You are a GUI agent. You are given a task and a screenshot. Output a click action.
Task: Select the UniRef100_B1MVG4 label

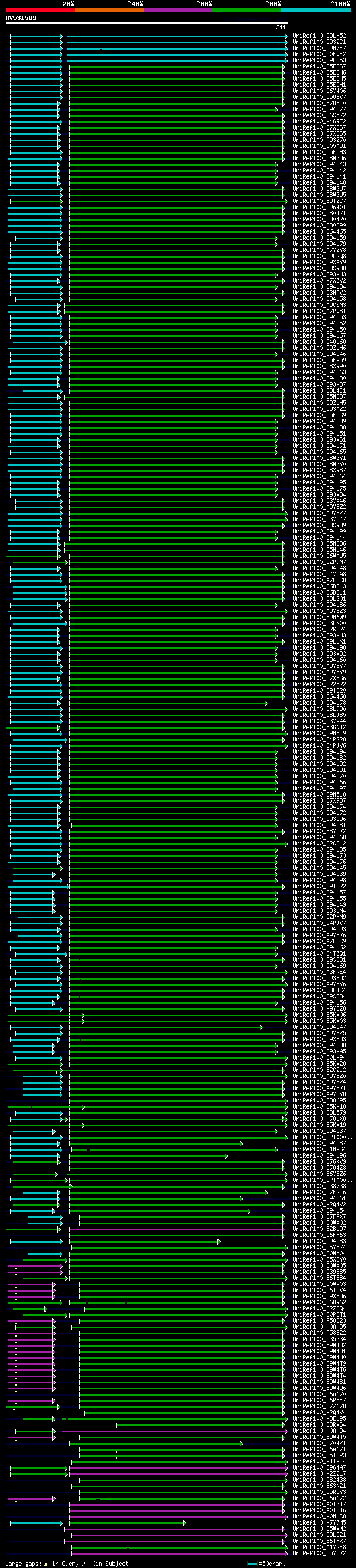[x=319, y=1149]
